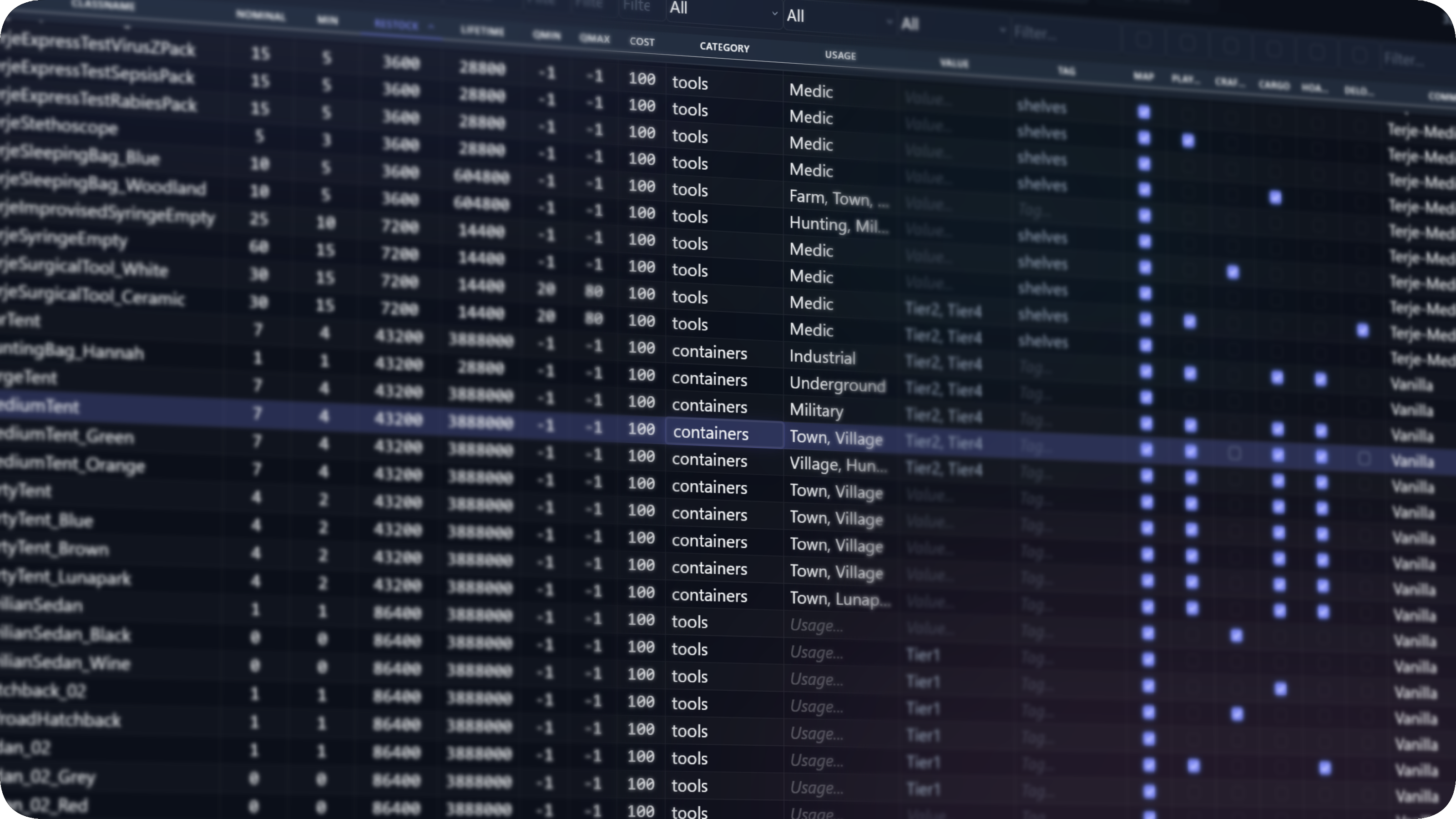Click the chevron on the first All dropdown

tap(774, 14)
